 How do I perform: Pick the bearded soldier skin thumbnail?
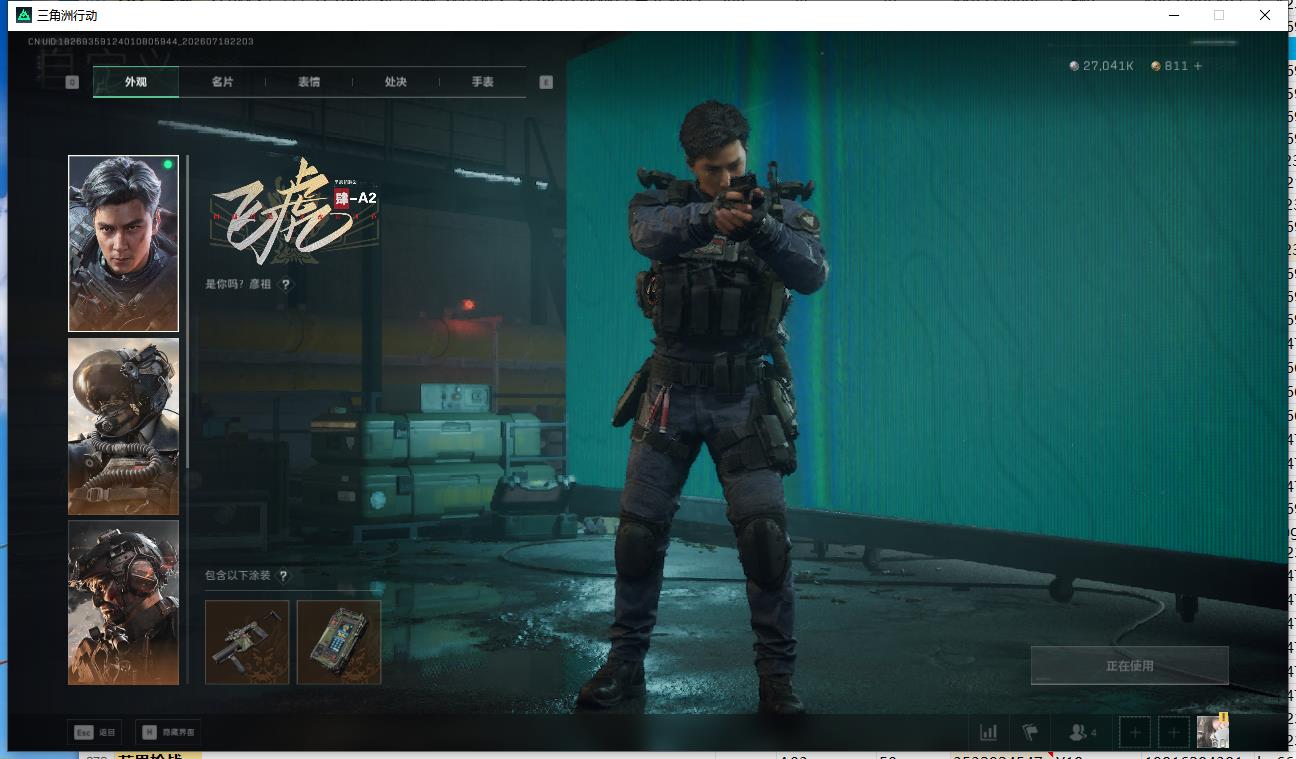[x=123, y=602]
